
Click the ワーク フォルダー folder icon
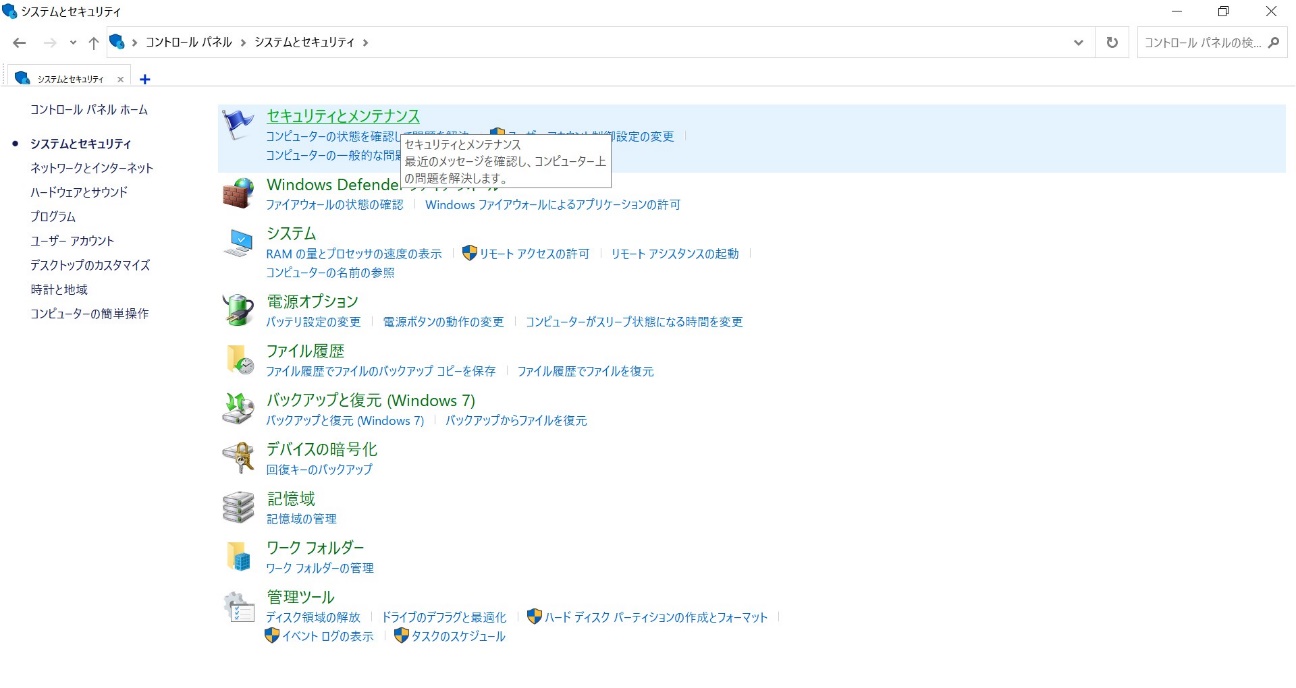[x=237, y=555]
